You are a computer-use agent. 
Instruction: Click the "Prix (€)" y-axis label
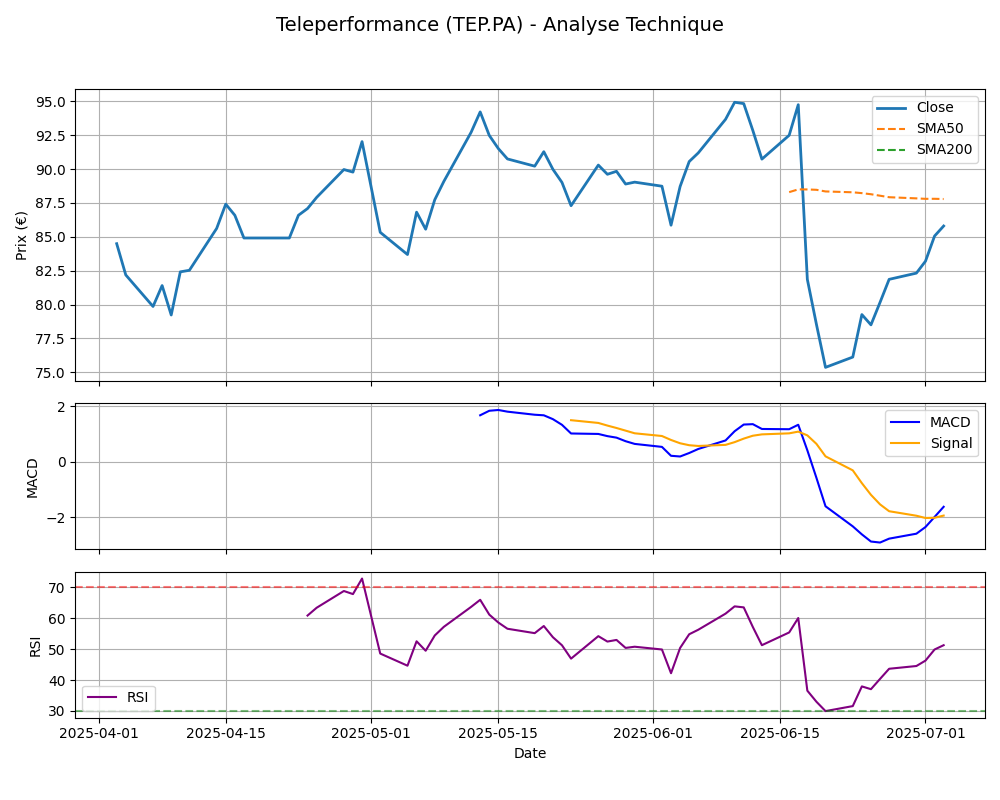(x=22, y=235)
